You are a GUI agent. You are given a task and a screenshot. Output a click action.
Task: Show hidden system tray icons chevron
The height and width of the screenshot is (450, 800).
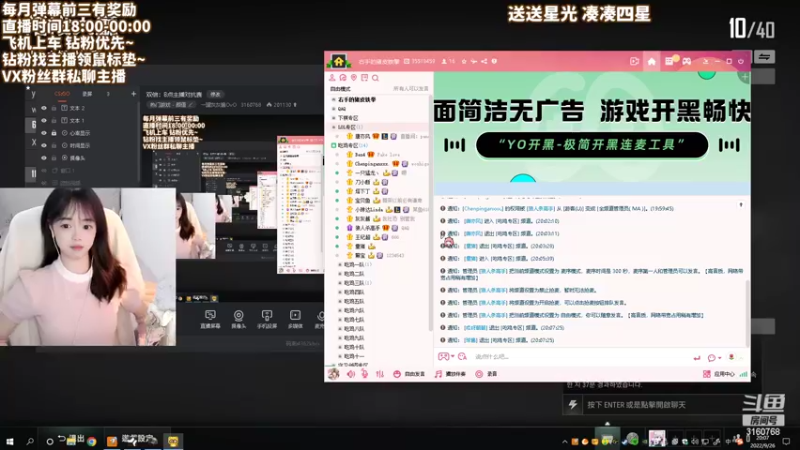pyautogui.click(x=564, y=442)
